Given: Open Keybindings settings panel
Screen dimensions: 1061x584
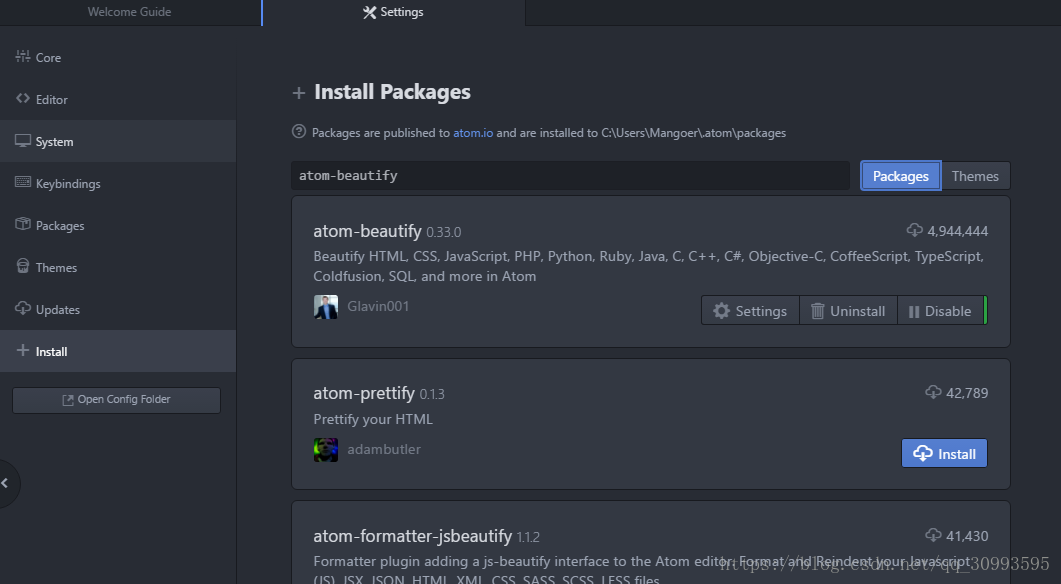Looking at the screenshot, I should point(118,183).
